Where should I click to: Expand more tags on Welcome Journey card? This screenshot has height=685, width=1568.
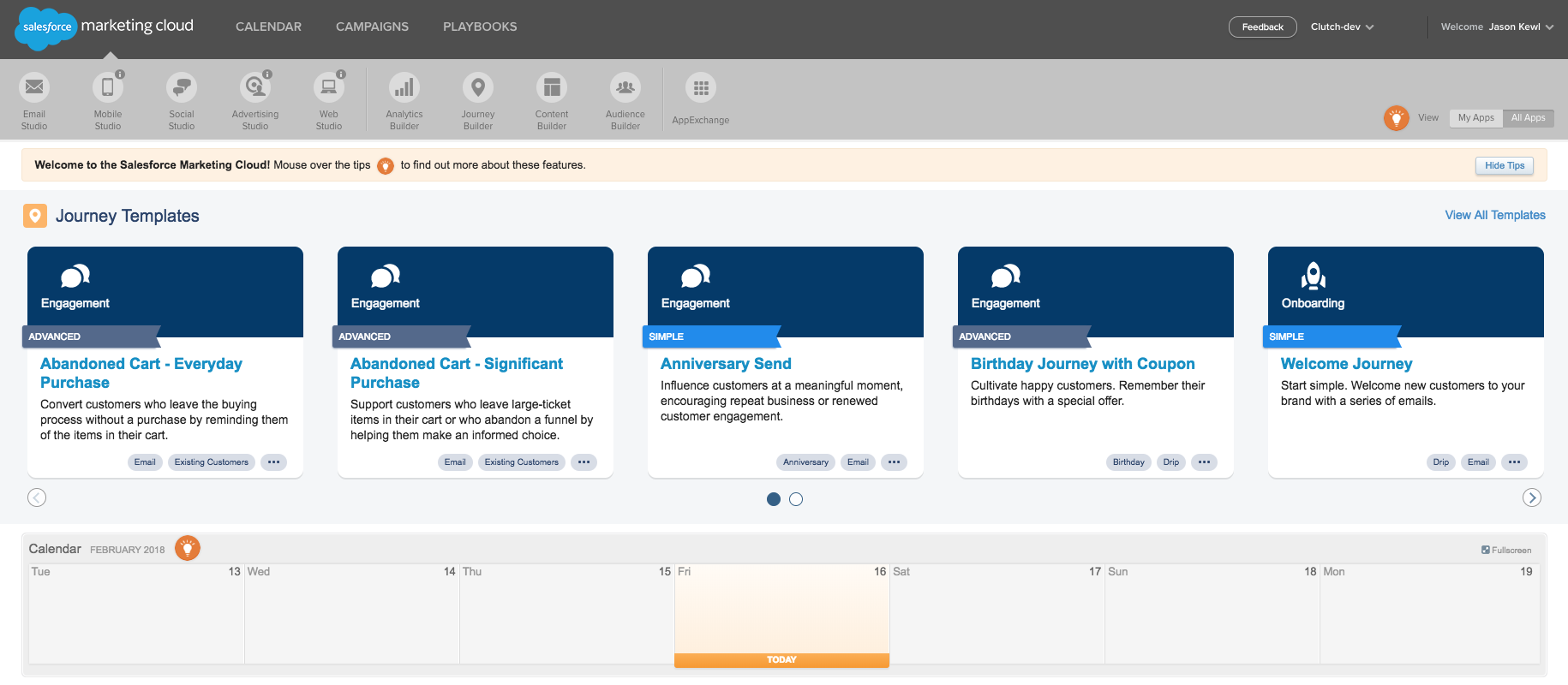coord(1514,462)
